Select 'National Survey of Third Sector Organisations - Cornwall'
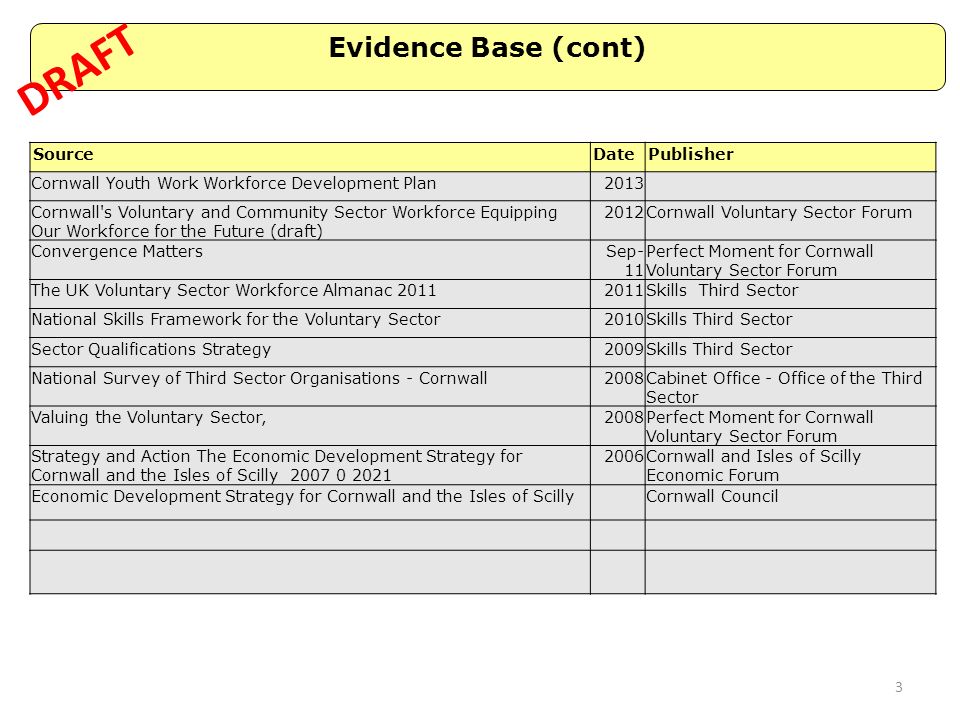 point(310,386)
